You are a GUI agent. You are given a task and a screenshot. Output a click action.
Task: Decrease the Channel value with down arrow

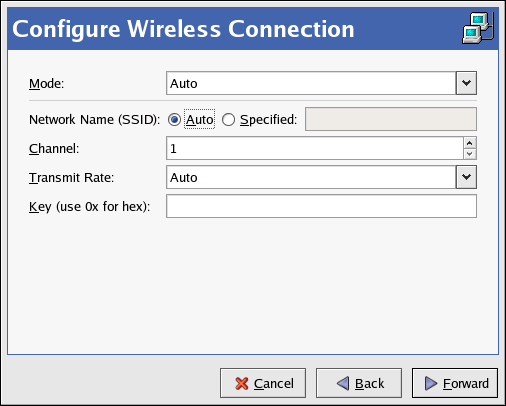tap(470, 154)
